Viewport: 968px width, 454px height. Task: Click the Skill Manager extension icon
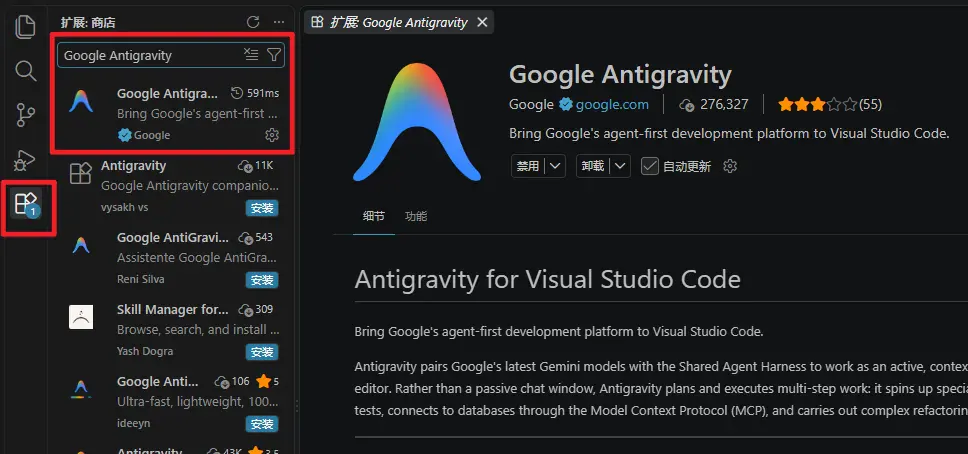81,317
